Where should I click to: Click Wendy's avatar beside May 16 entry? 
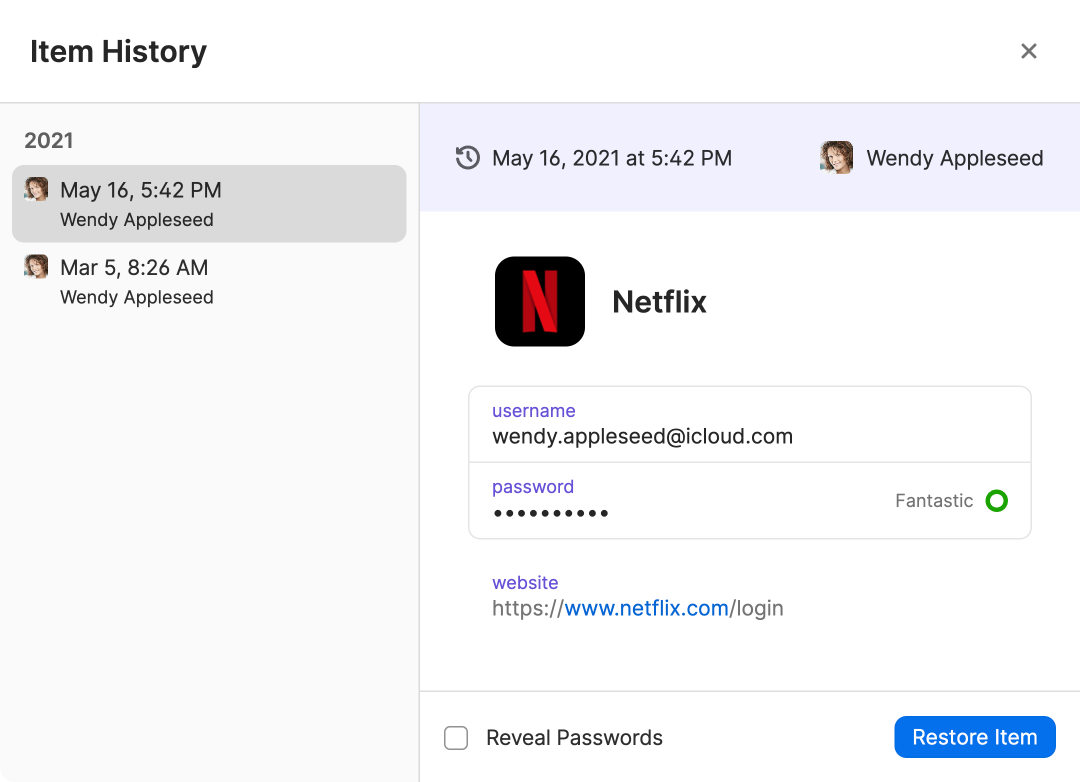click(x=36, y=189)
